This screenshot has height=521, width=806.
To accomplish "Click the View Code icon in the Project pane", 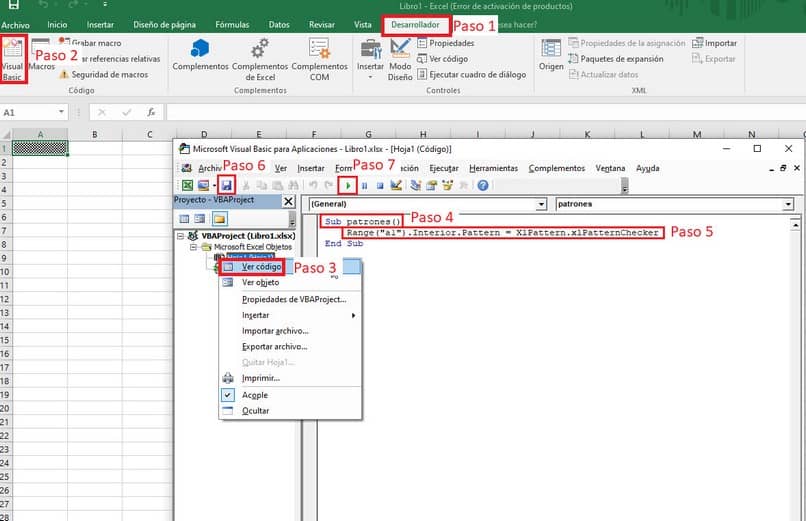I will pos(184,219).
